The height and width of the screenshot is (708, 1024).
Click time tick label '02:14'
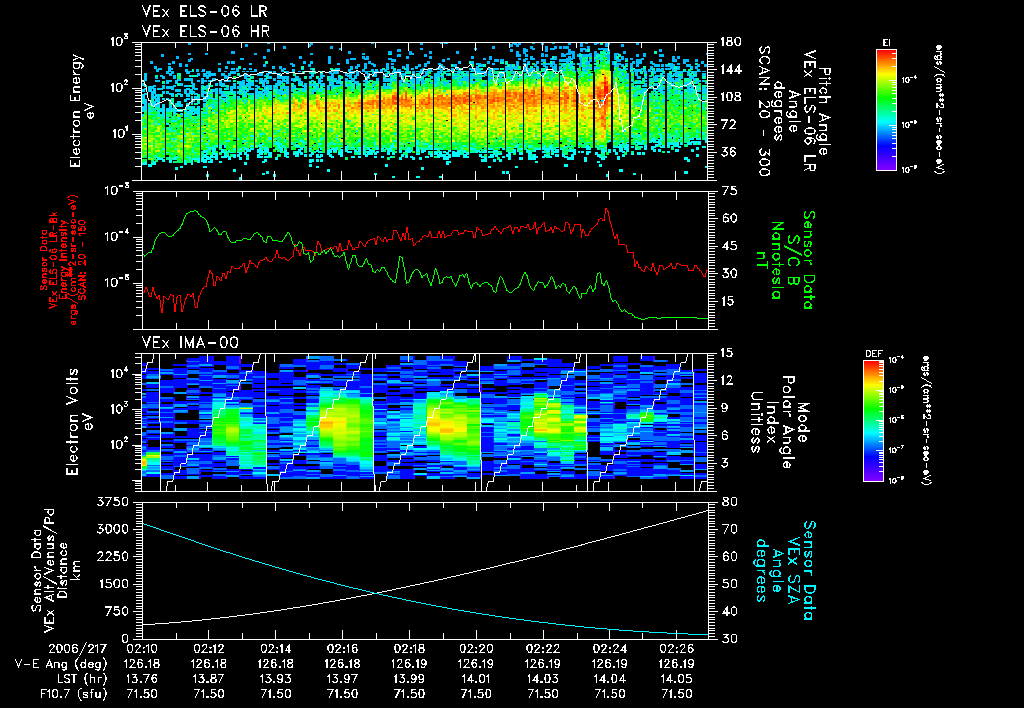276,649
